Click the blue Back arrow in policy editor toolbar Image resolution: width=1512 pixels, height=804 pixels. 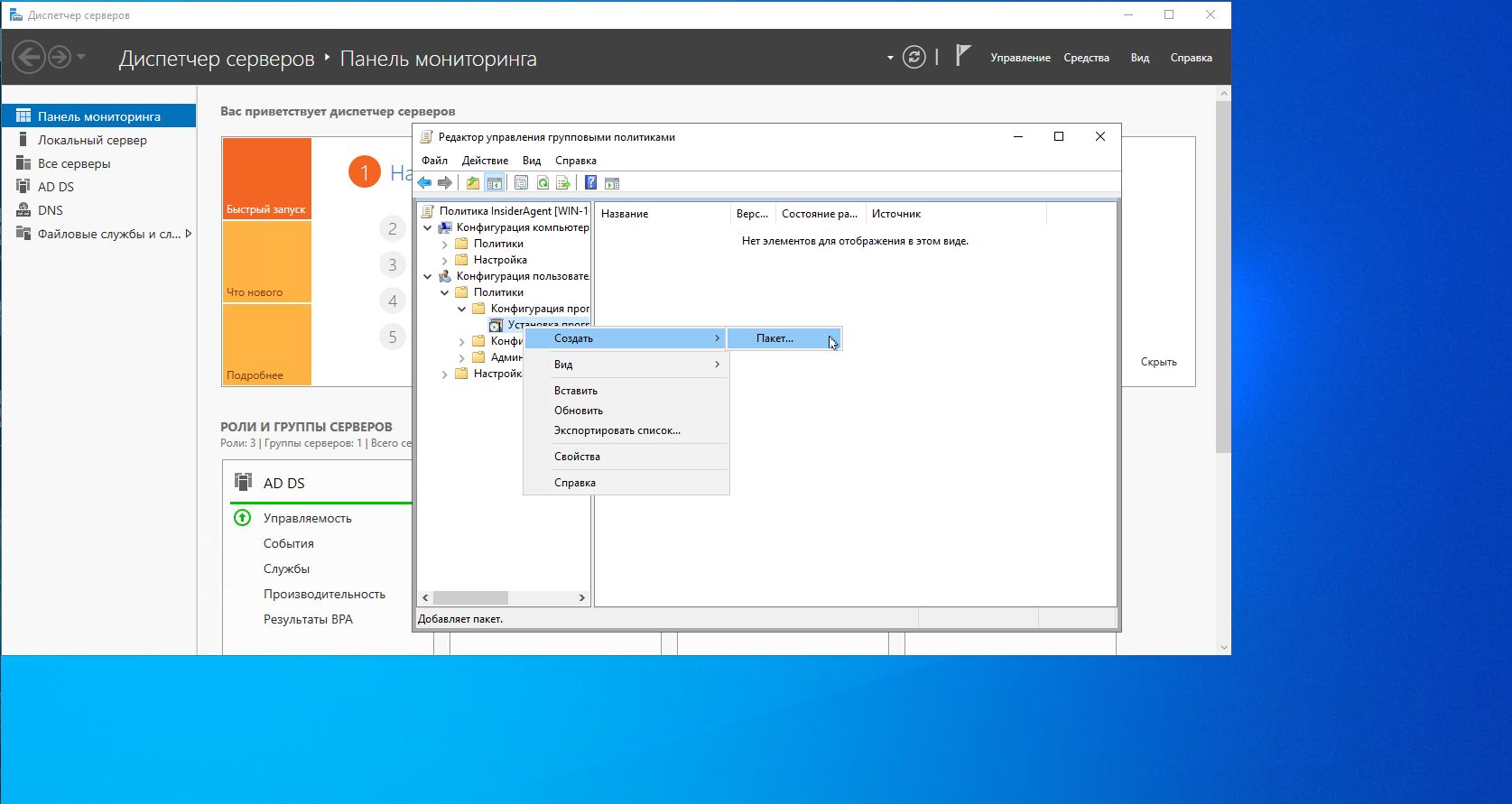pos(424,183)
